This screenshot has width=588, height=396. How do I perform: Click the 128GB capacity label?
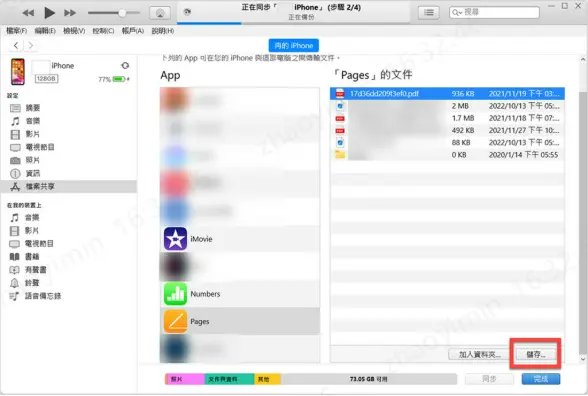point(46,79)
